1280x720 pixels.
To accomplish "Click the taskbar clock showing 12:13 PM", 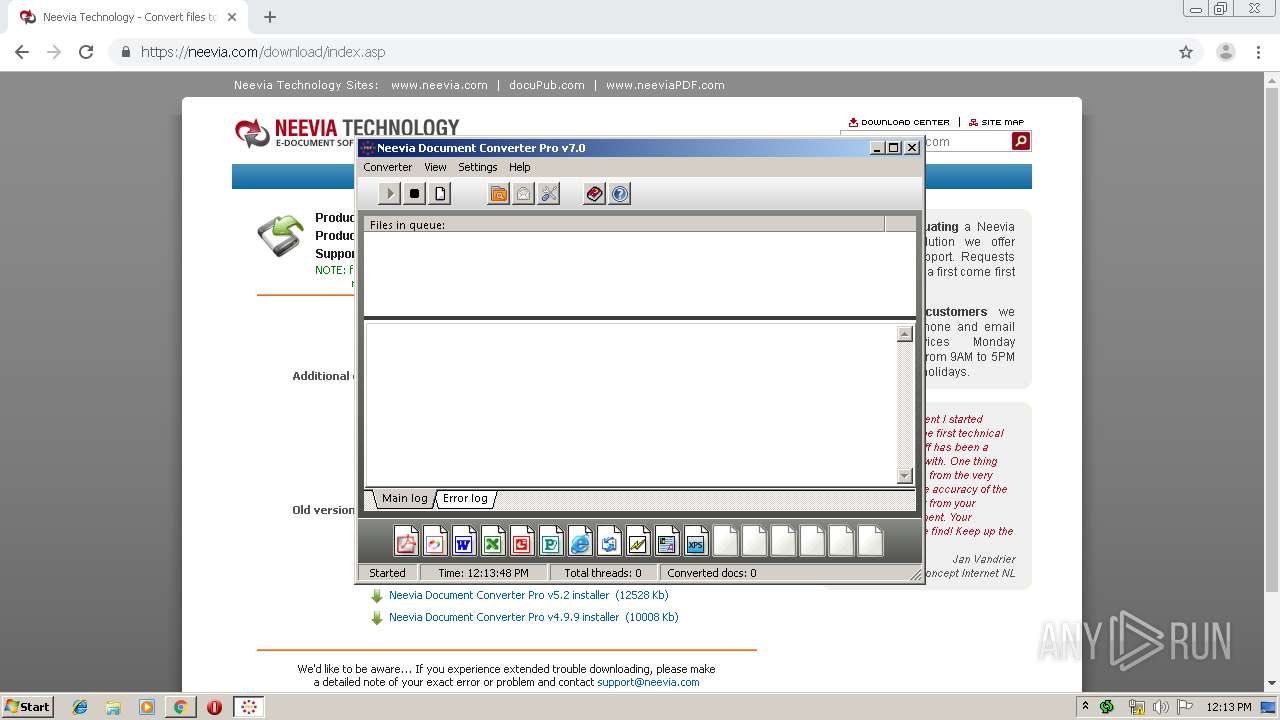I will tap(1228, 707).
